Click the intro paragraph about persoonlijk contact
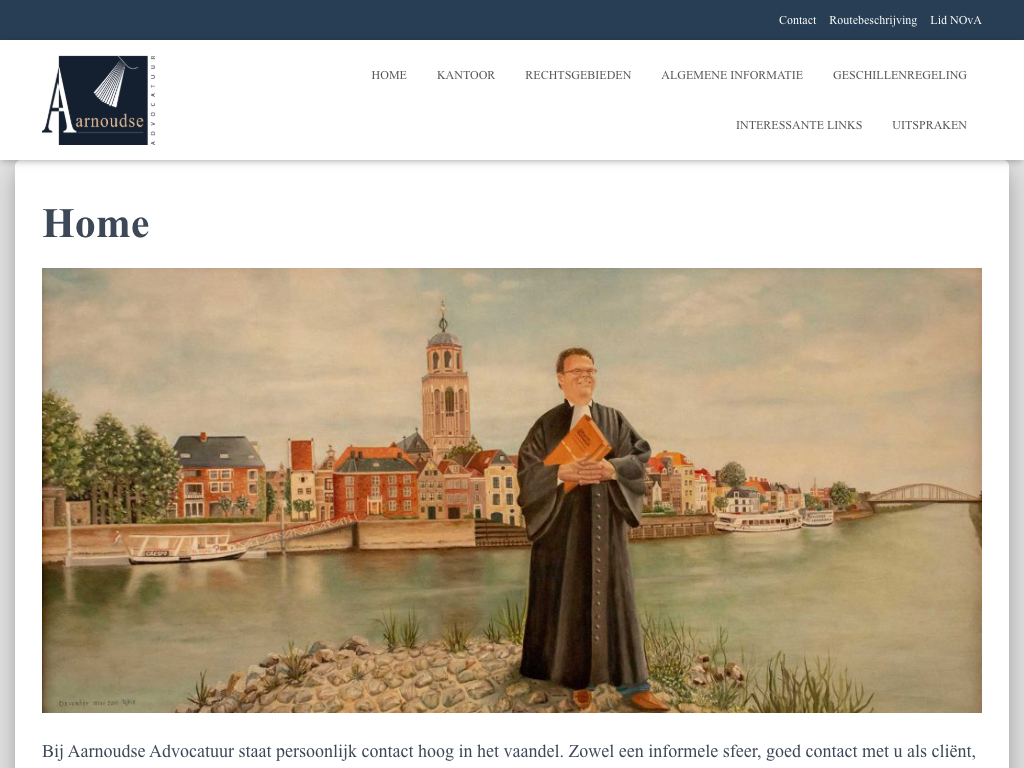 pyautogui.click(x=509, y=753)
